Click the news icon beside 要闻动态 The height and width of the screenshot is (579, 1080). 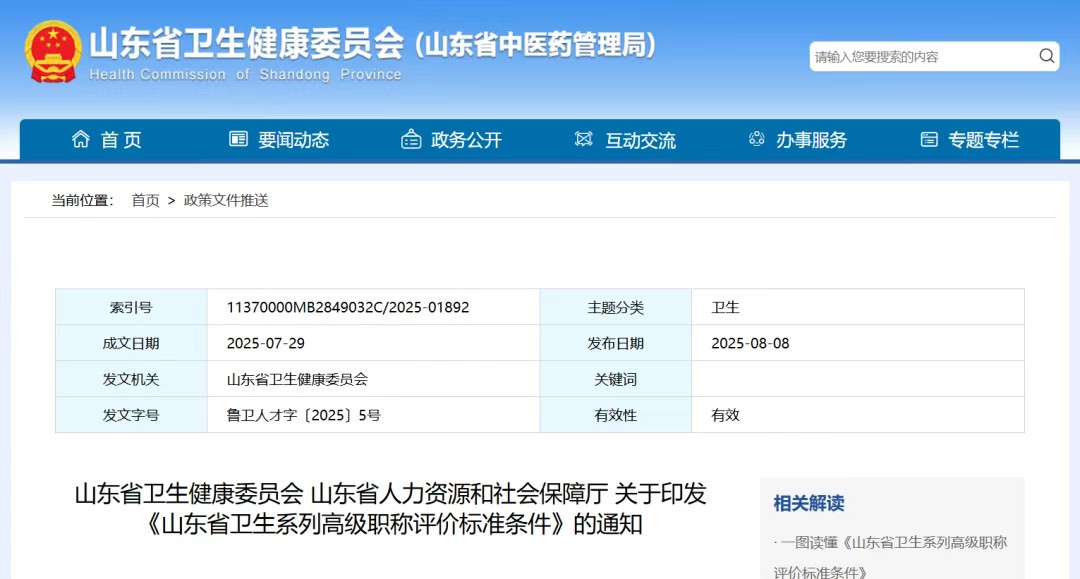coord(238,139)
